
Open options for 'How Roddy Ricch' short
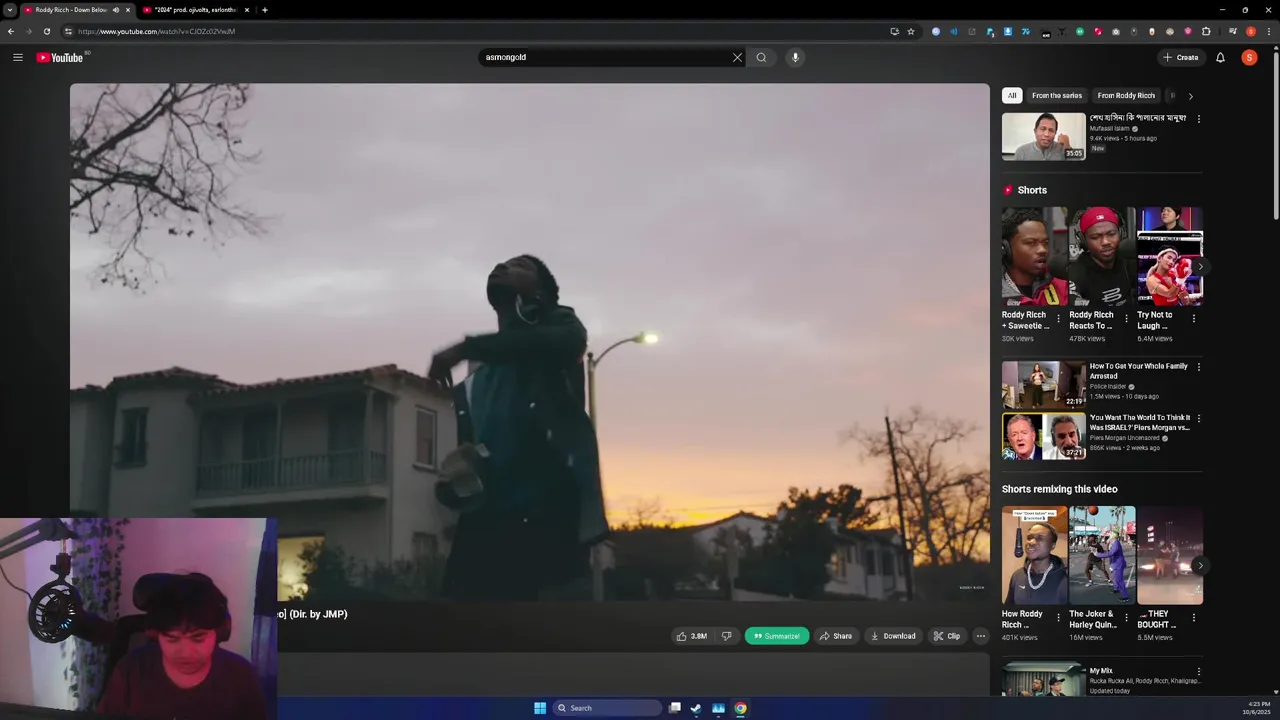click(1058, 618)
